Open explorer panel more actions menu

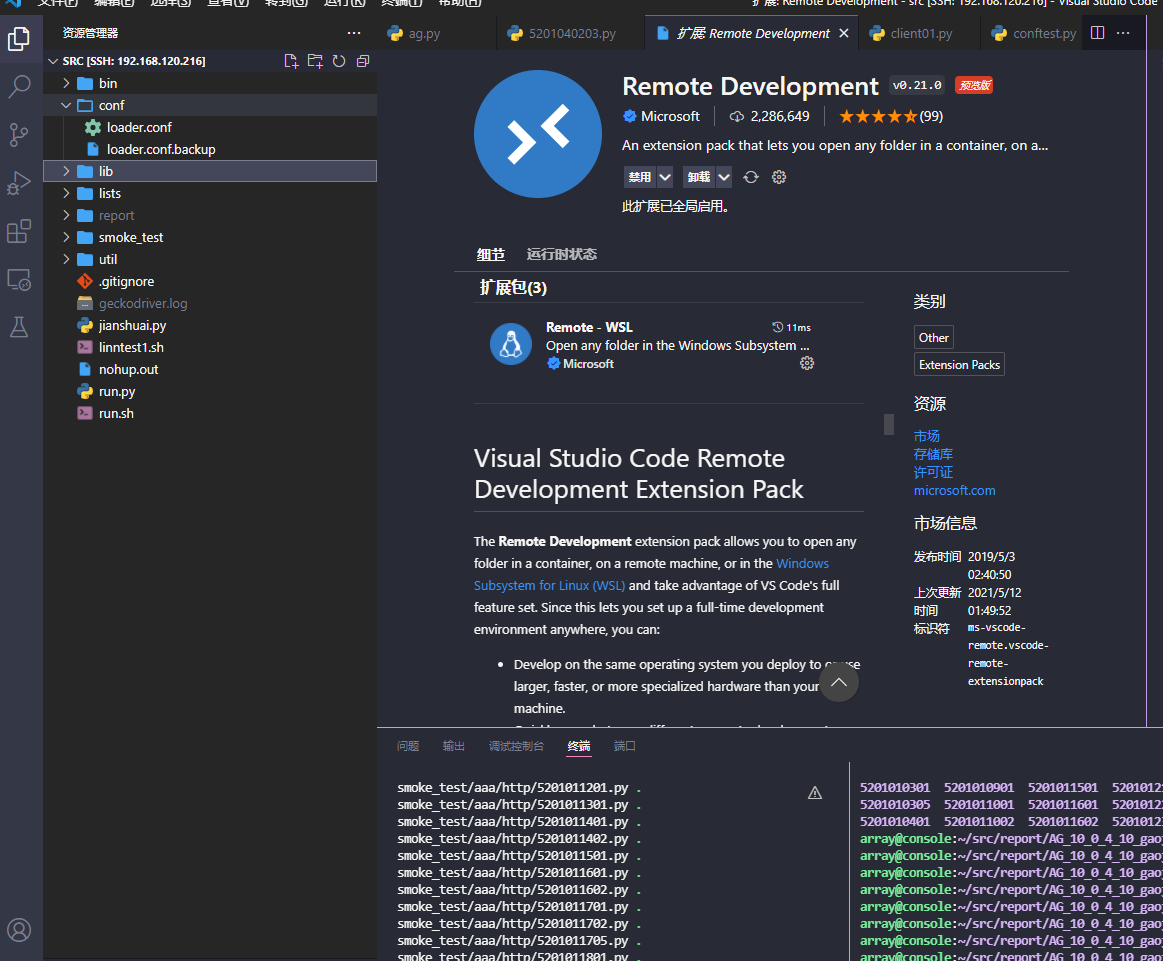click(x=354, y=33)
